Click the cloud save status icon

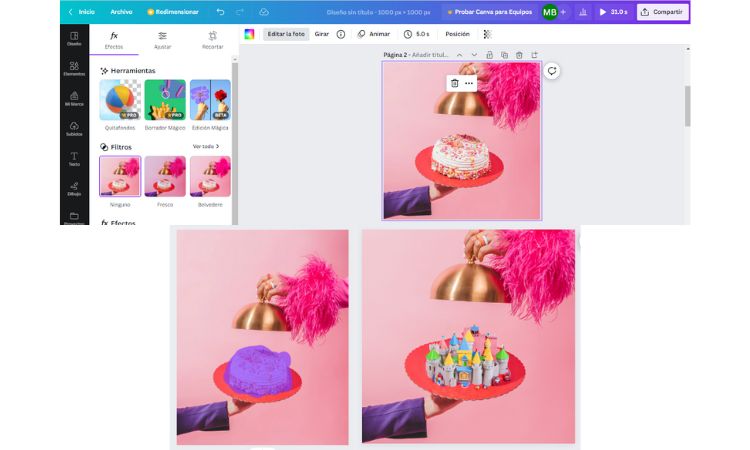click(264, 12)
